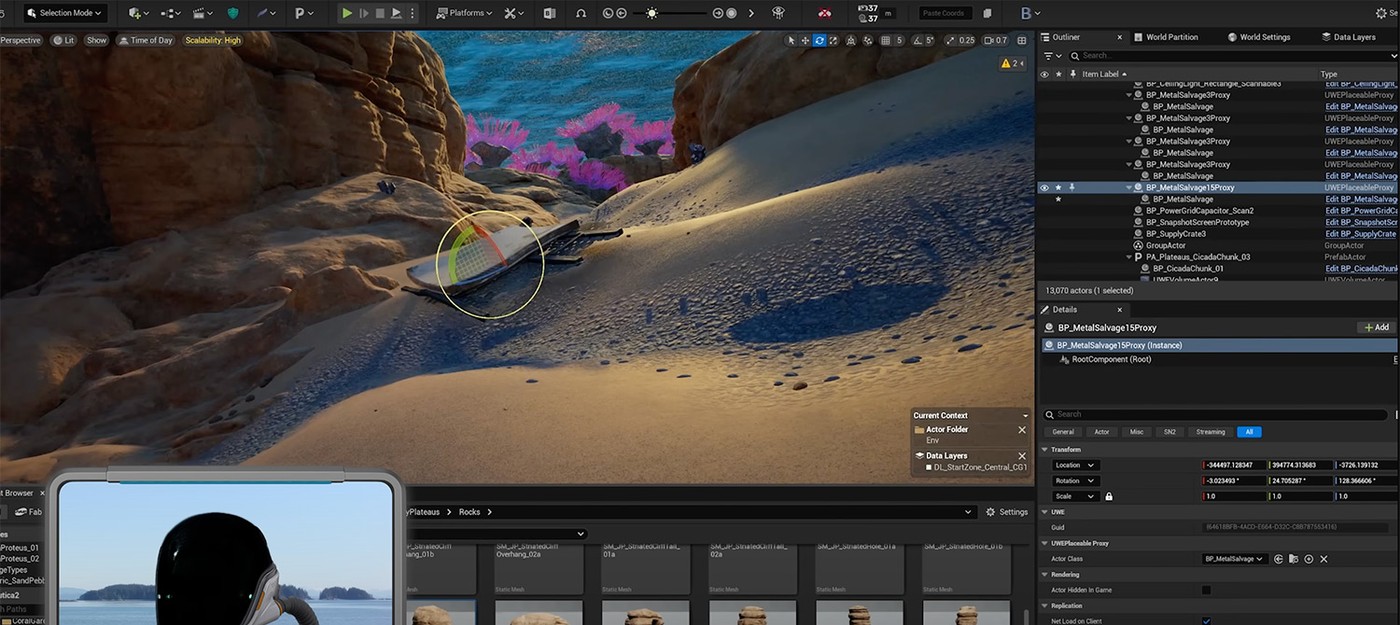Viewport: 1400px width, 625px height.
Task: Activate the highlighted rotate gizmo tool
Action: click(x=820, y=40)
